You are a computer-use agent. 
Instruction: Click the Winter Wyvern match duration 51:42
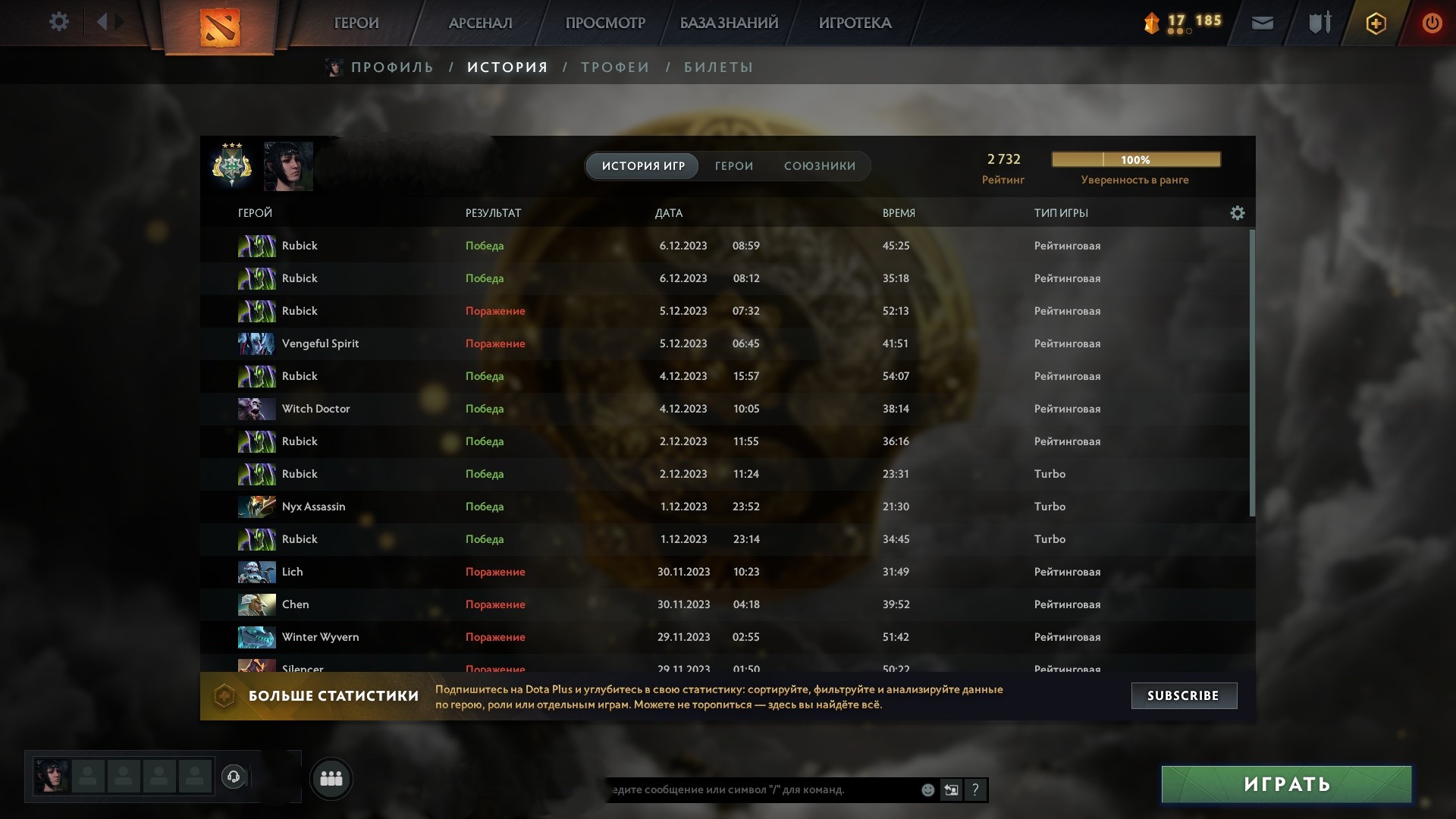coord(896,637)
